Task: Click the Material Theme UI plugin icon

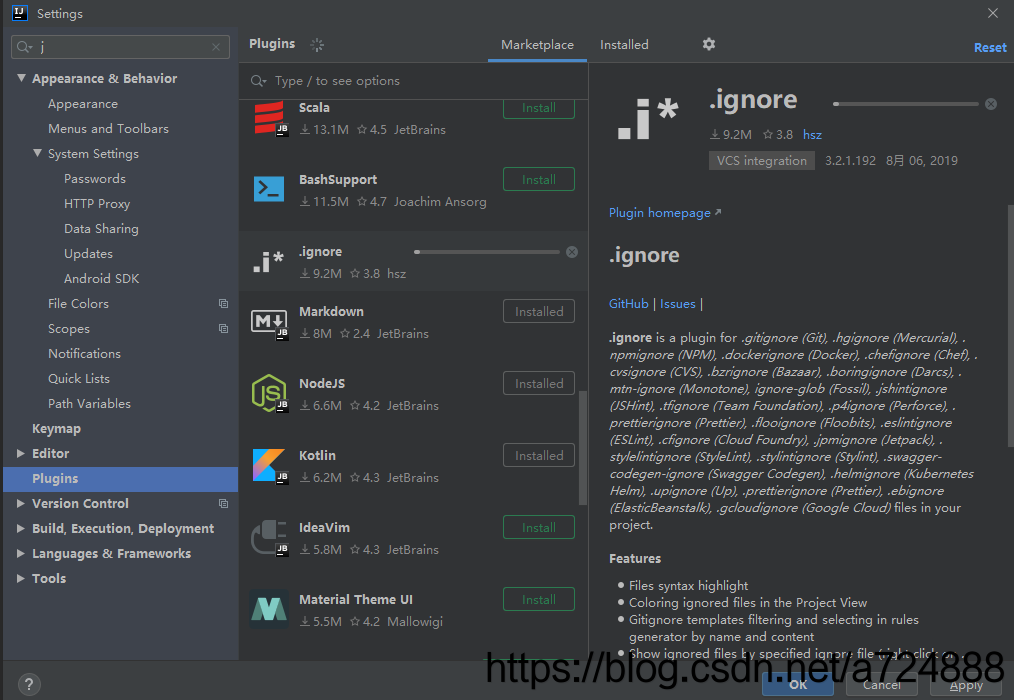Action: (x=269, y=609)
